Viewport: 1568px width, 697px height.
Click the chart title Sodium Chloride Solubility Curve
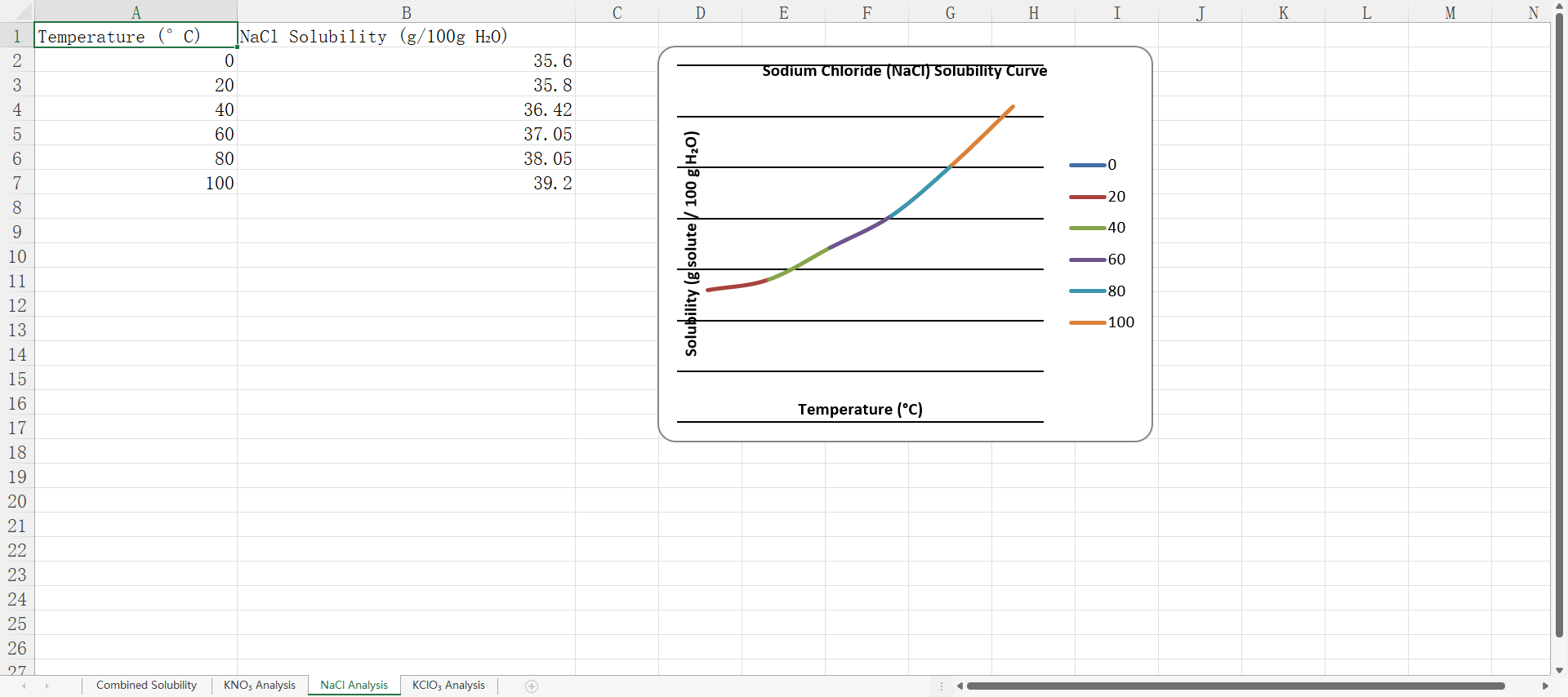coord(904,71)
